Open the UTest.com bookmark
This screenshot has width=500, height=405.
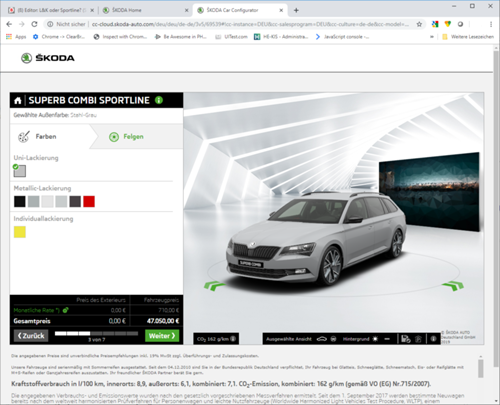(x=232, y=37)
